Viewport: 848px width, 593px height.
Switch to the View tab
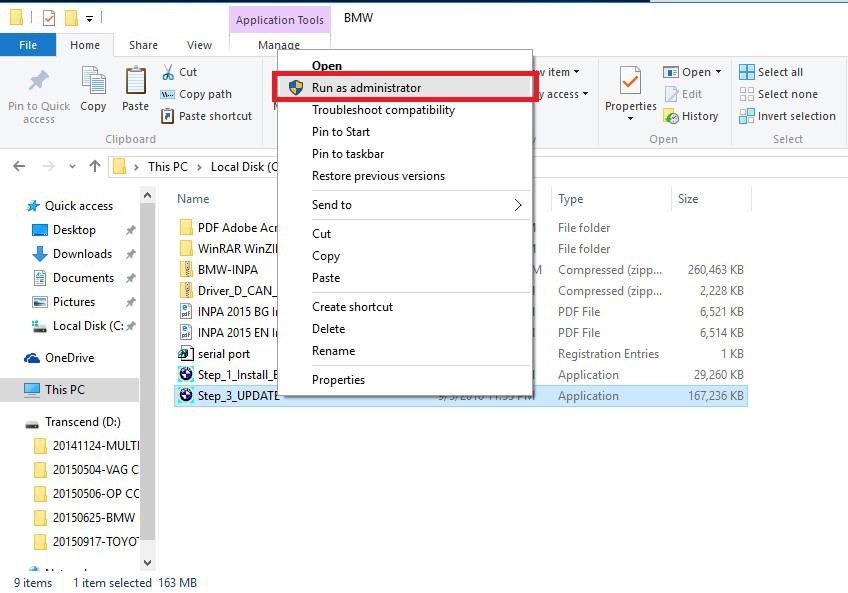point(199,45)
